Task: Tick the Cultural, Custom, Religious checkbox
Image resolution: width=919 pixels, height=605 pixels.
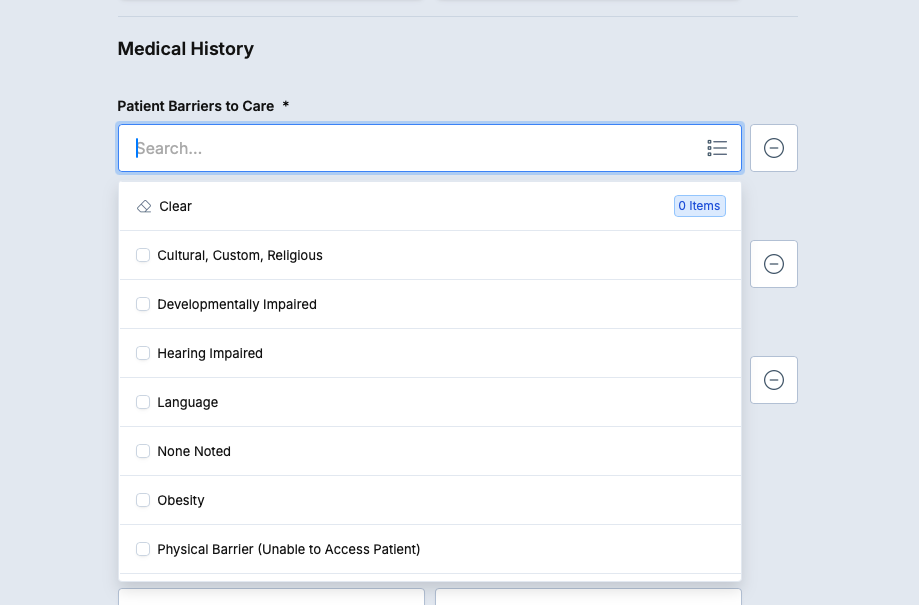Action: [x=143, y=255]
